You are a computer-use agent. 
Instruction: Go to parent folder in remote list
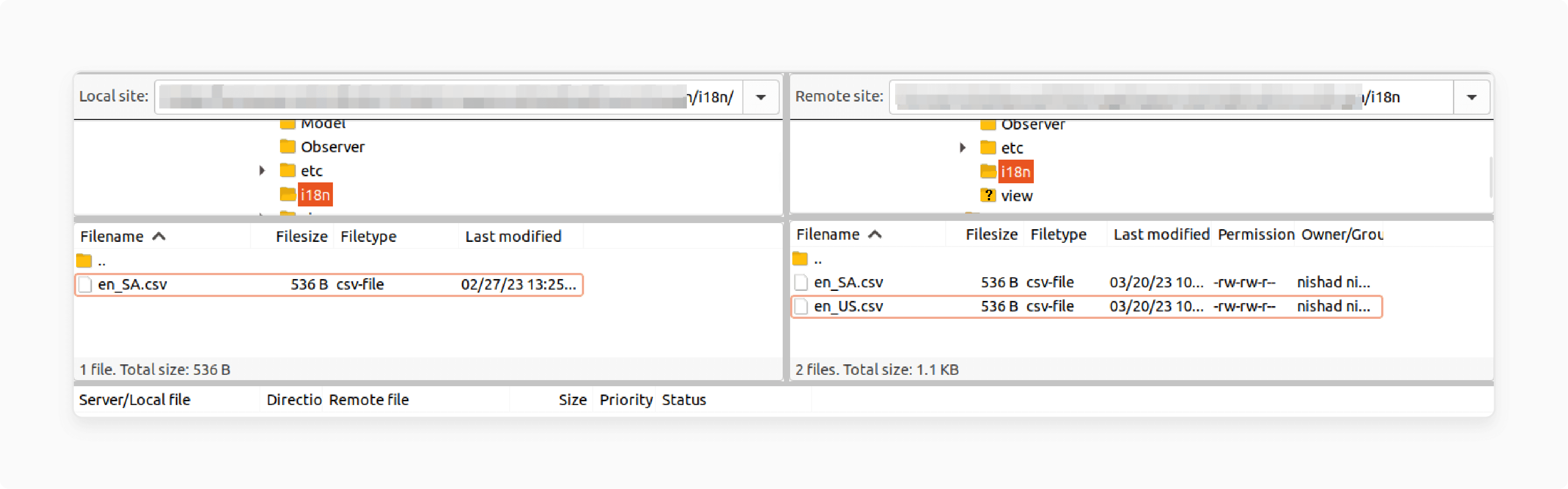pos(807,260)
